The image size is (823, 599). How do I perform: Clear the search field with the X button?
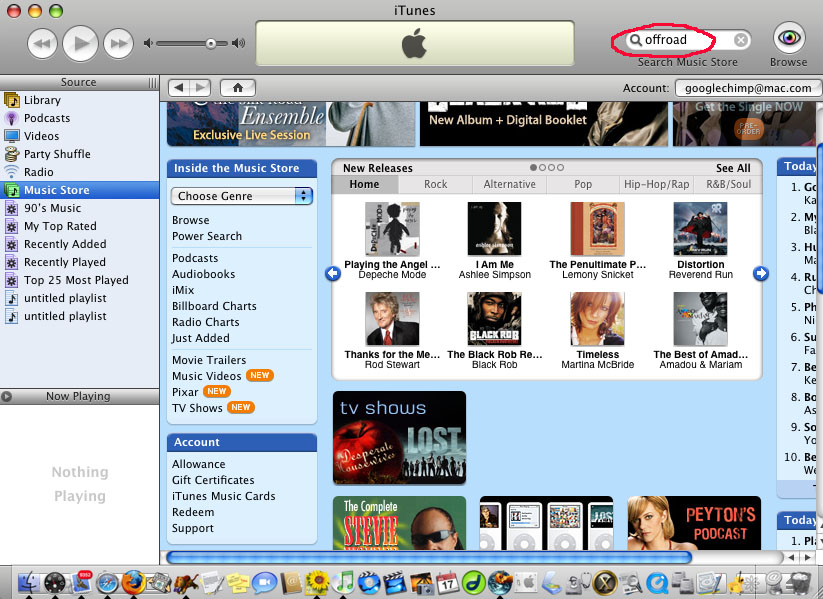point(741,40)
